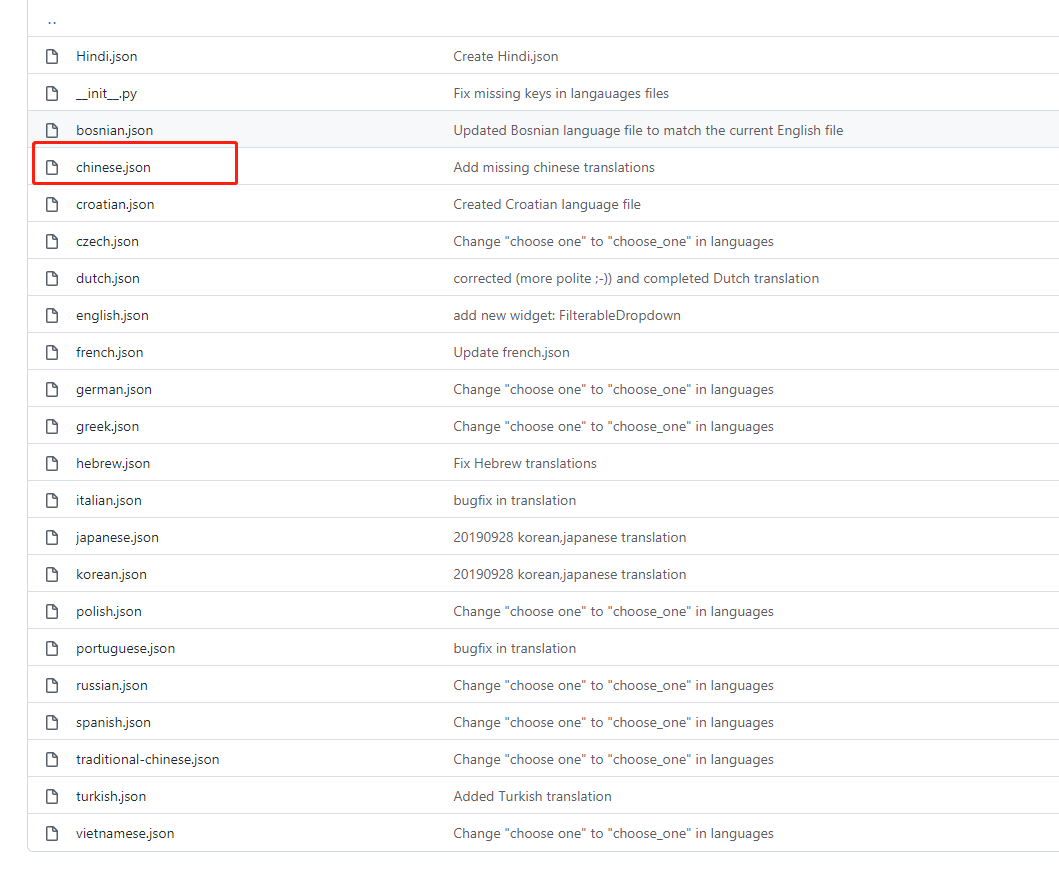This screenshot has width=1059, height=869.
Task: Click file icon next to vietnamese.json
Action: point(52,833)
